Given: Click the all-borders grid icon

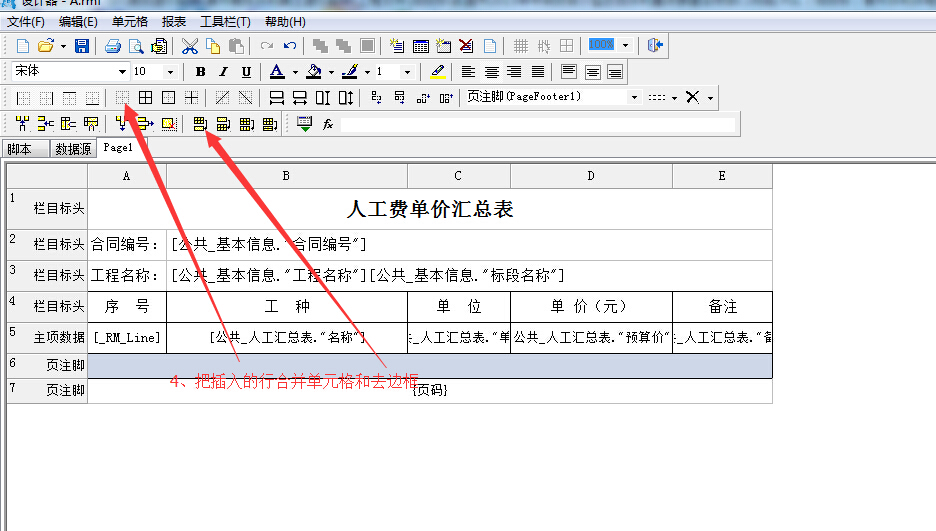Looking at the screenshot, I should [x=146, y=98].
